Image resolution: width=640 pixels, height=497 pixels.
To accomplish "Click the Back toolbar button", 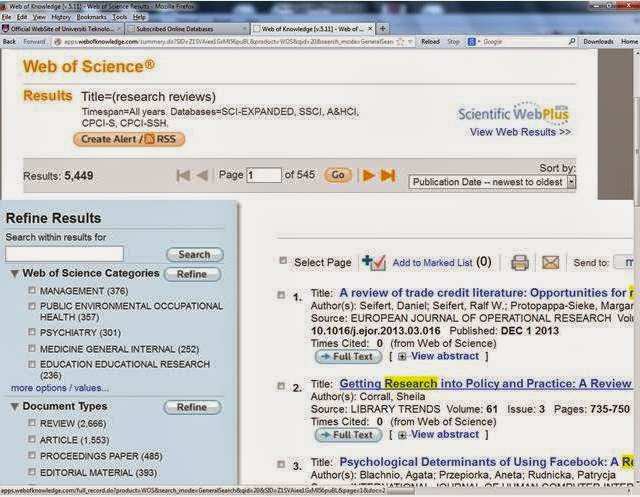I will 9,42.
